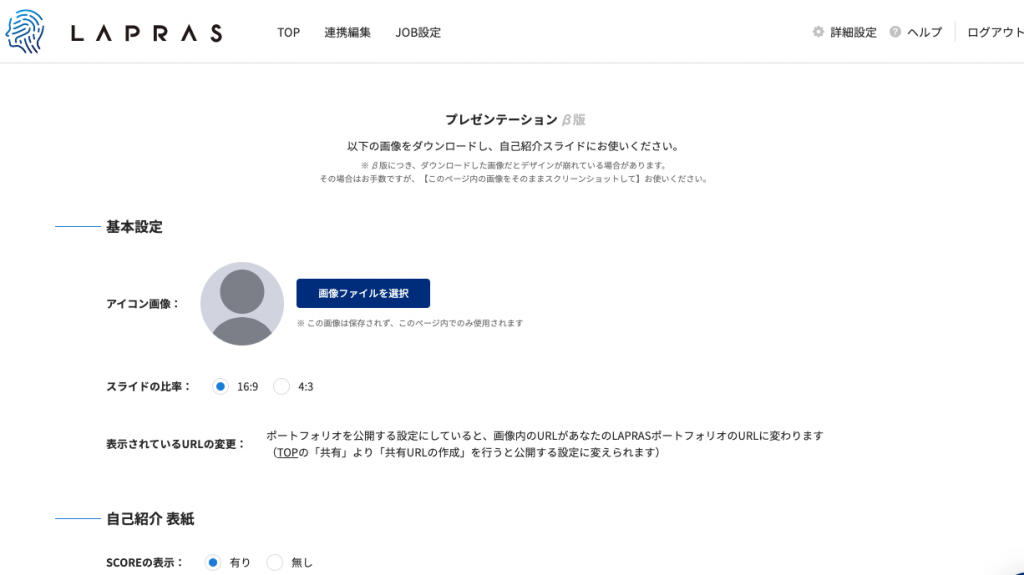Open the 連携編集 menu item
This screenshot has height=575, width=1024.
pos(347,33)
